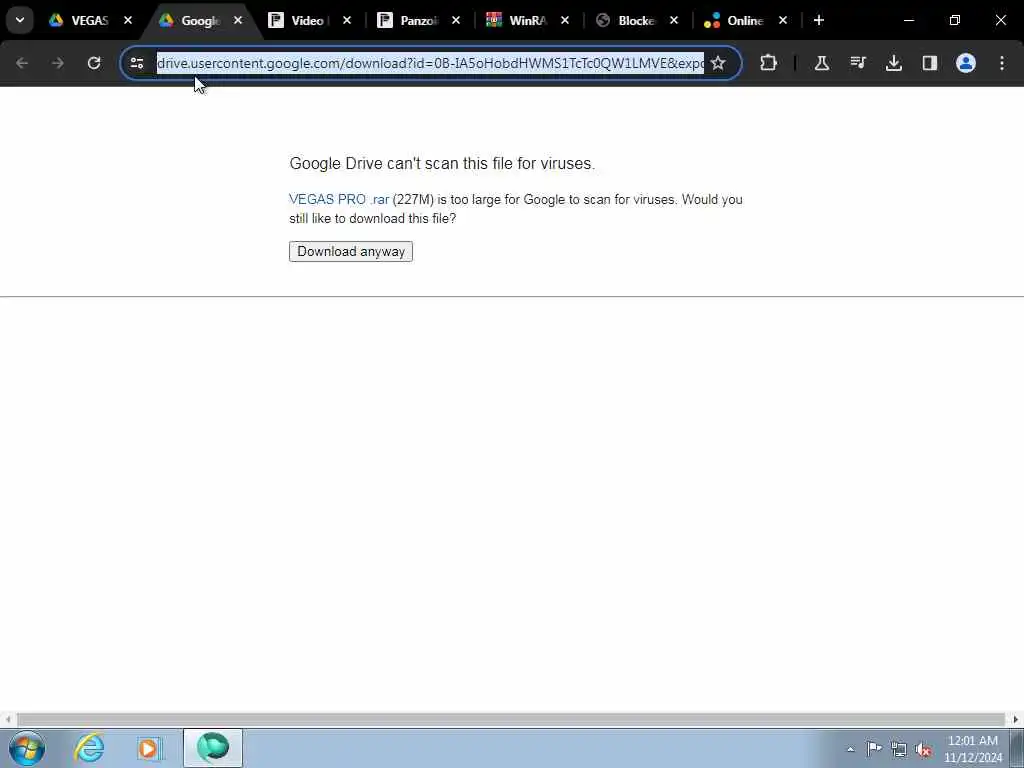Go back to the previous page
The width and height of the screenshot is (1024, 768).
pos(22,63)
